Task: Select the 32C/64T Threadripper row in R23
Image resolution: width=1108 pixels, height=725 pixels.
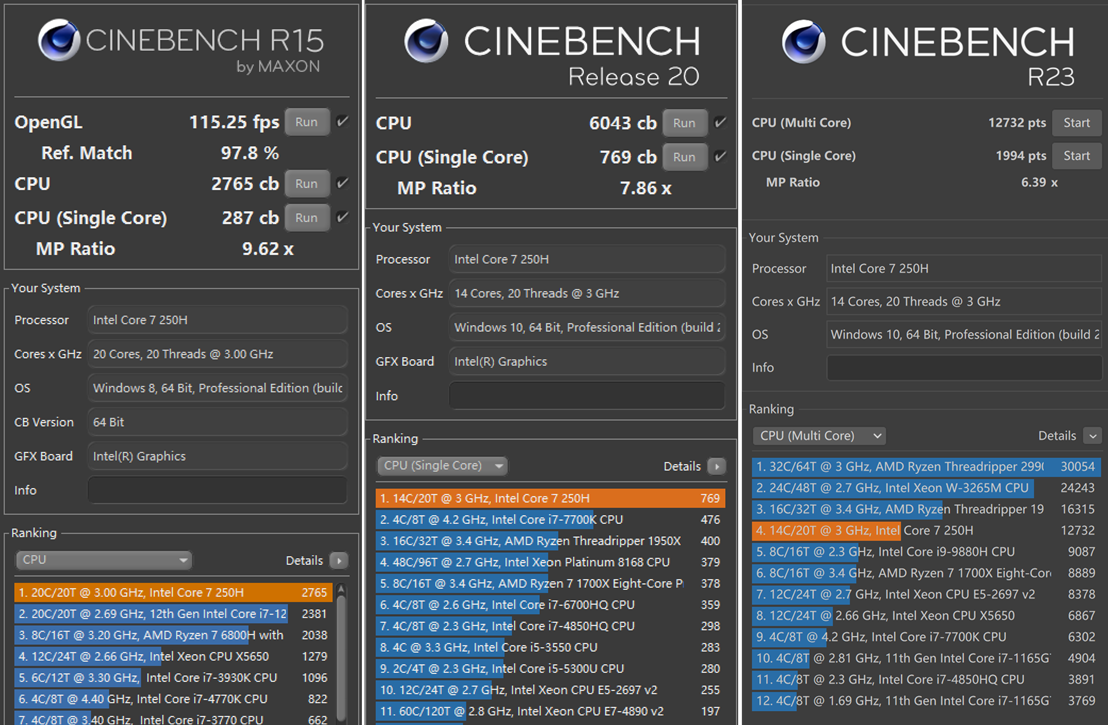Action: (x=926, y=466)
